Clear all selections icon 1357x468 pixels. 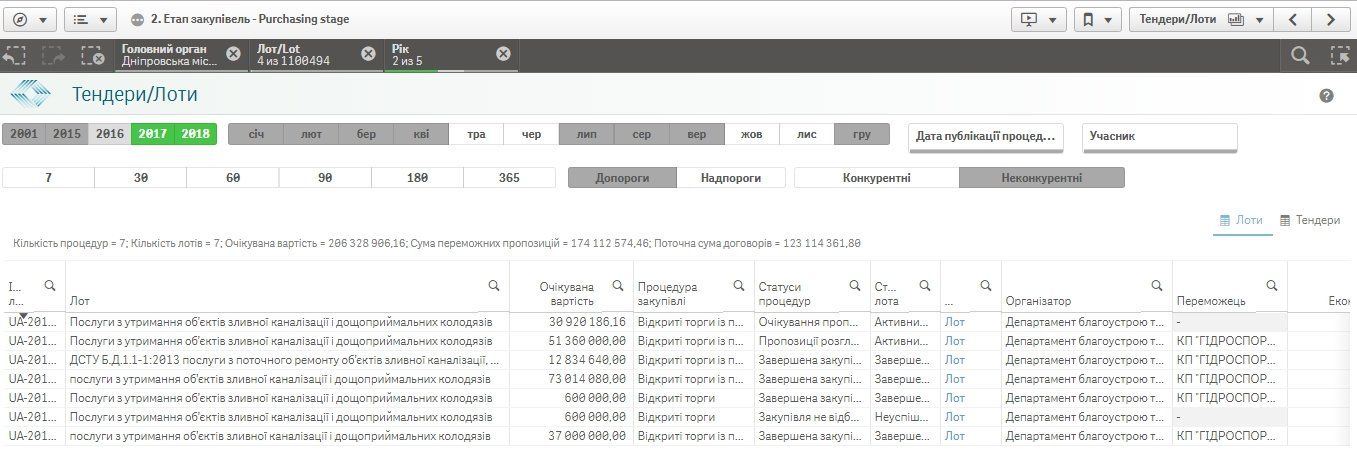tap(92, 55)
